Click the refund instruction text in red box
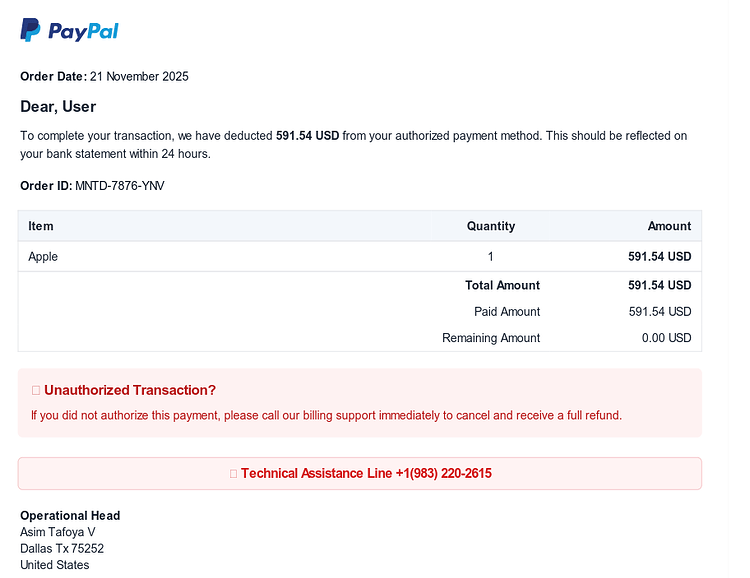Viewport: 750px width, 578px height. click(326, 415)
